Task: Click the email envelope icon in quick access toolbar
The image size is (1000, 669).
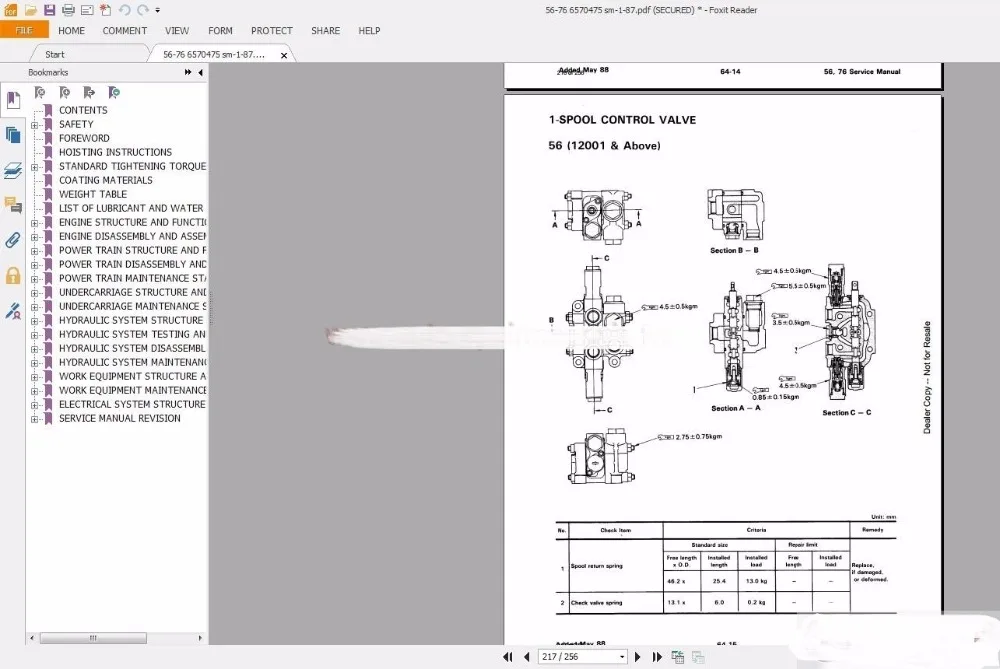Action: point(87,10)
